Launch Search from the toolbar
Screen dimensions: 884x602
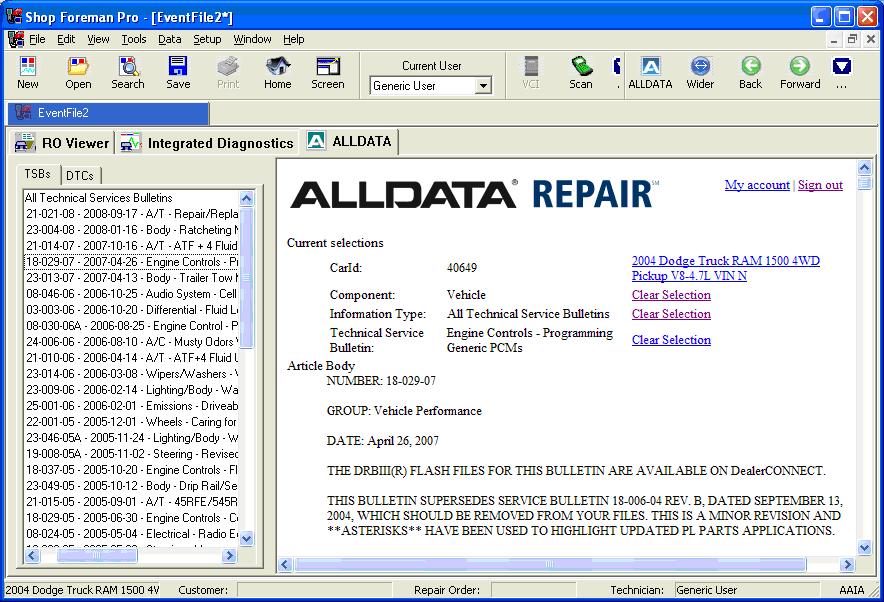point(128,72)
